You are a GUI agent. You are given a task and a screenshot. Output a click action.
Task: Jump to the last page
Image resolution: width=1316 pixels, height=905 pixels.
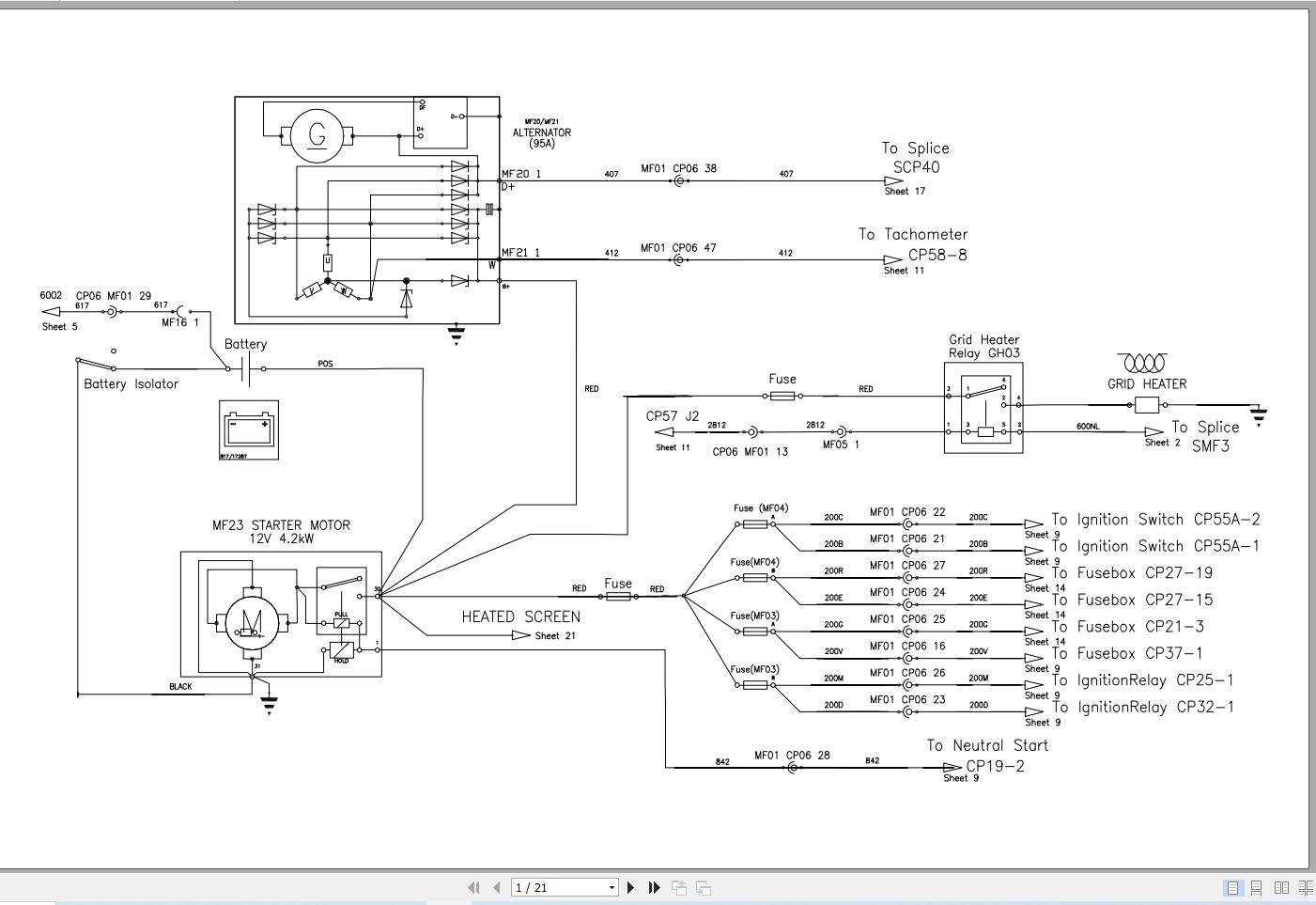click(654, 887)
